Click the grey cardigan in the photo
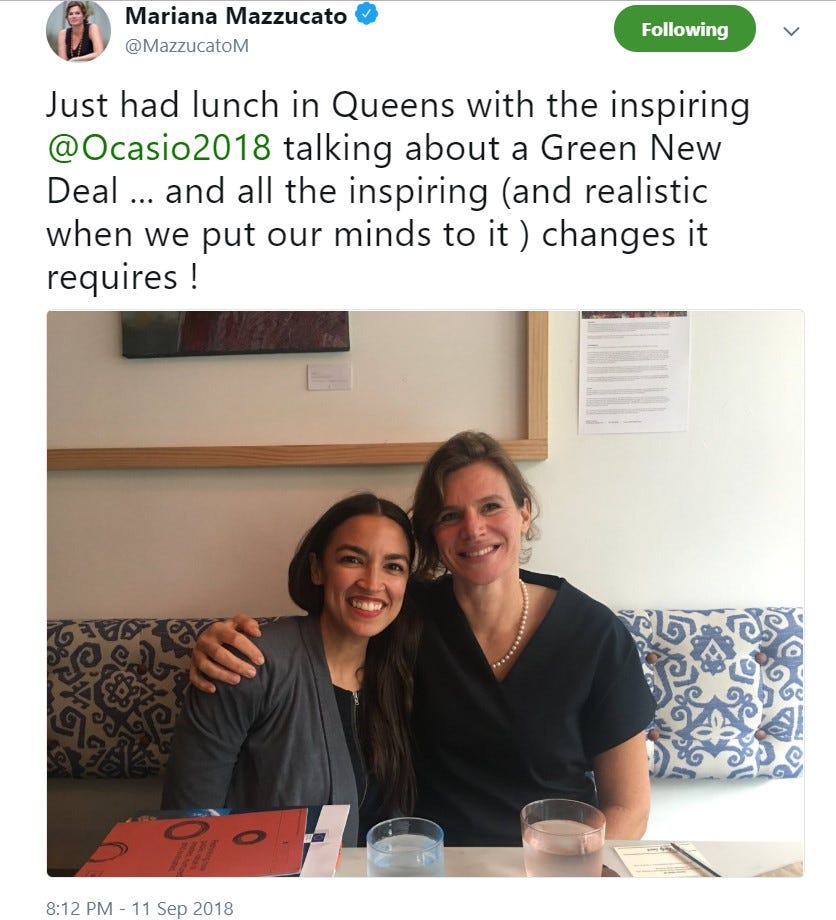The height and width of the screenshot is (920, 836). (260, 720)
